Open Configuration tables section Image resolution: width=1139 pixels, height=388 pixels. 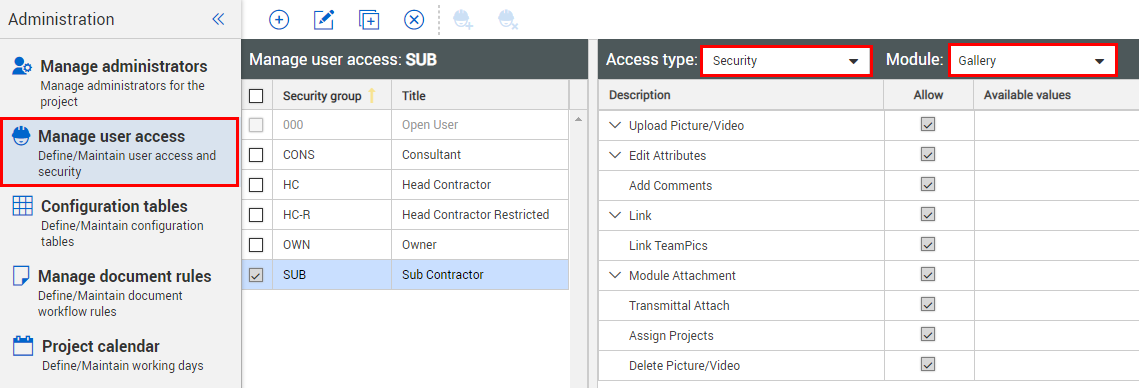pos(120,222)
